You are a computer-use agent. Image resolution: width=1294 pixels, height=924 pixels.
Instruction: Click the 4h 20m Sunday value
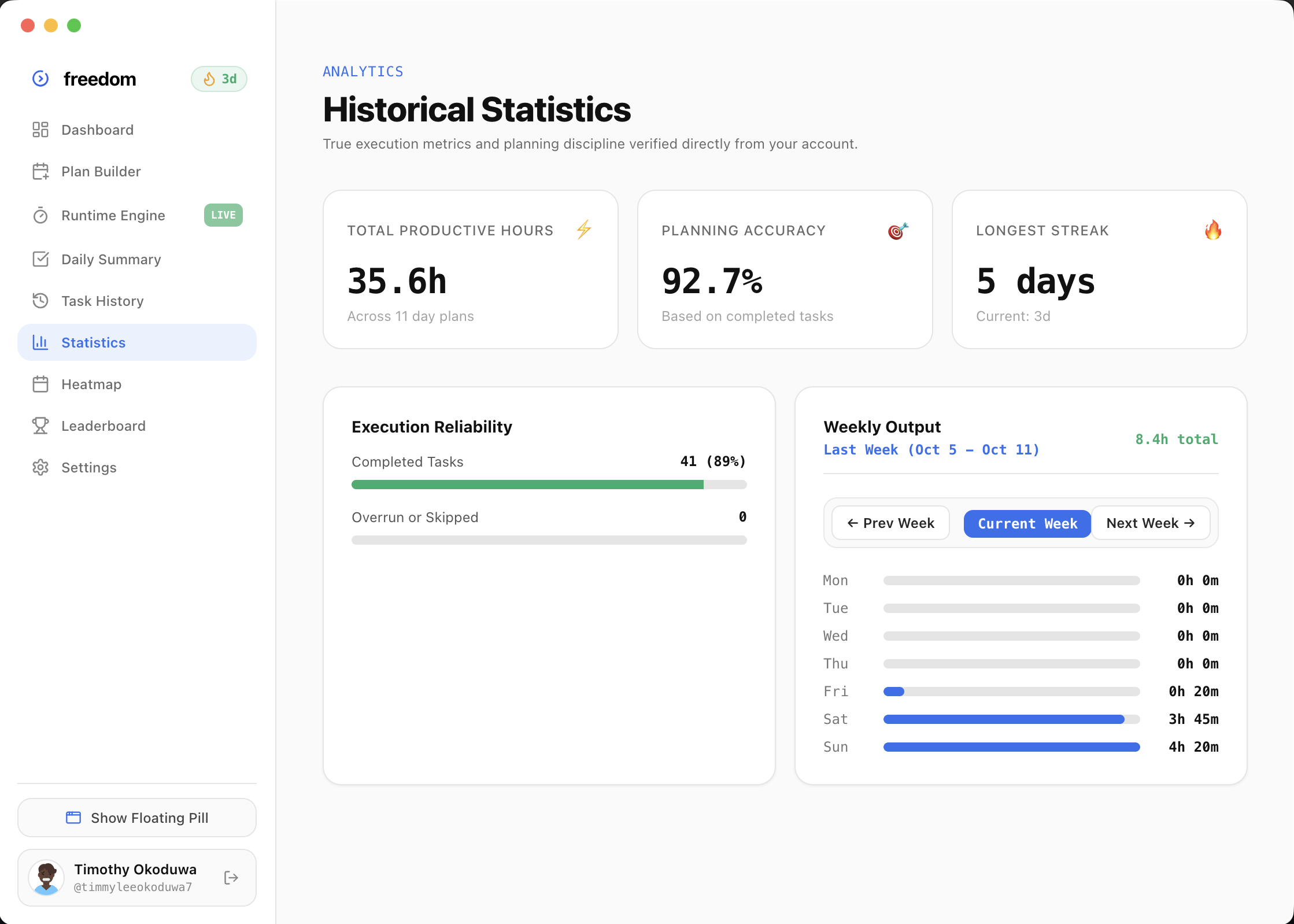point(1193,747)
